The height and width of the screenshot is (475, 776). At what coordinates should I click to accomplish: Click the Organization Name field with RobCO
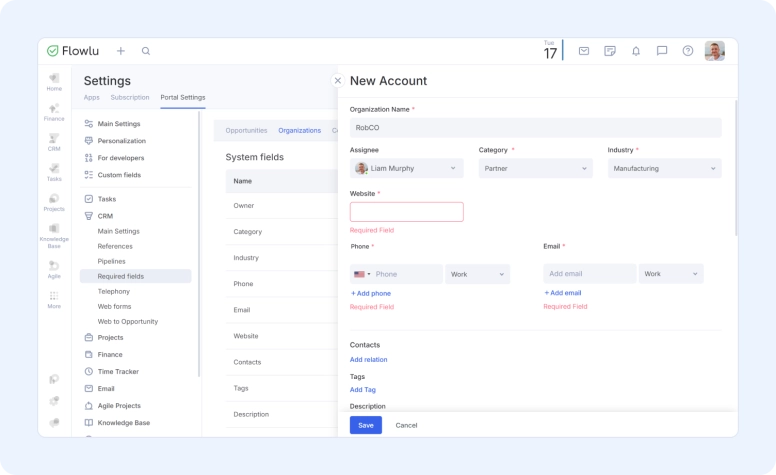pos(535,128)
